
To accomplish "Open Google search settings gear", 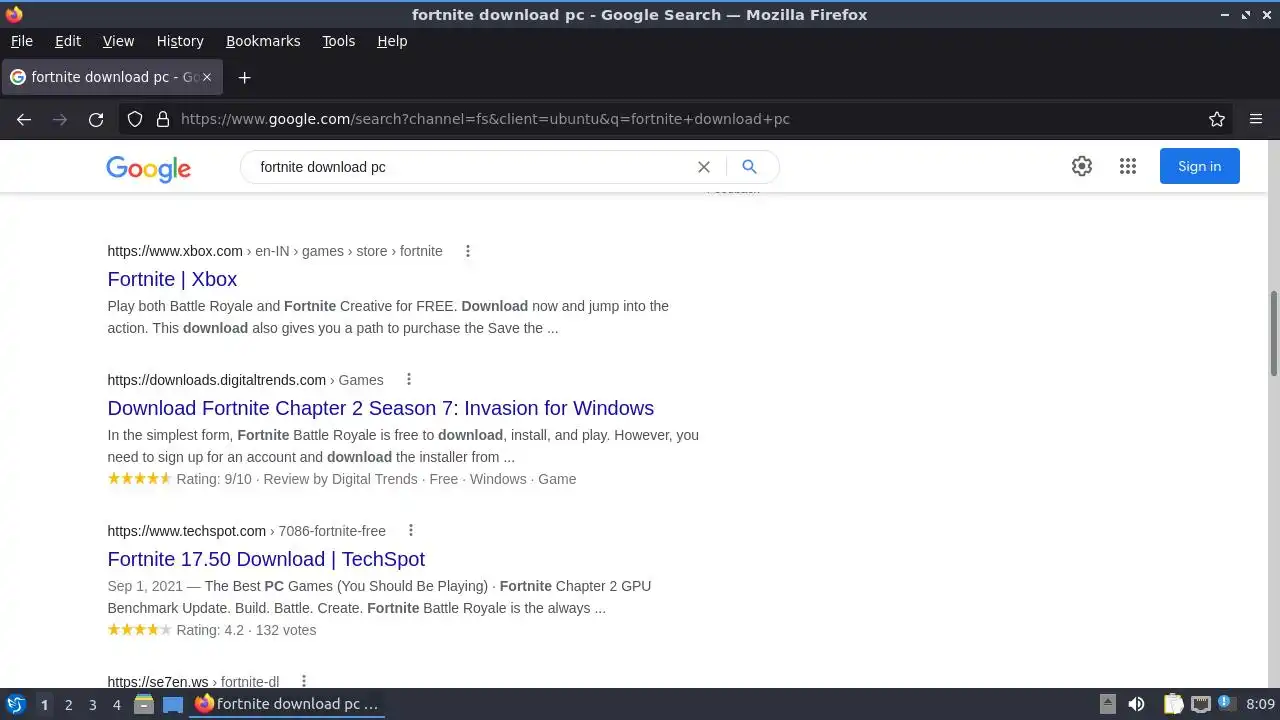I will [1082, 166].
